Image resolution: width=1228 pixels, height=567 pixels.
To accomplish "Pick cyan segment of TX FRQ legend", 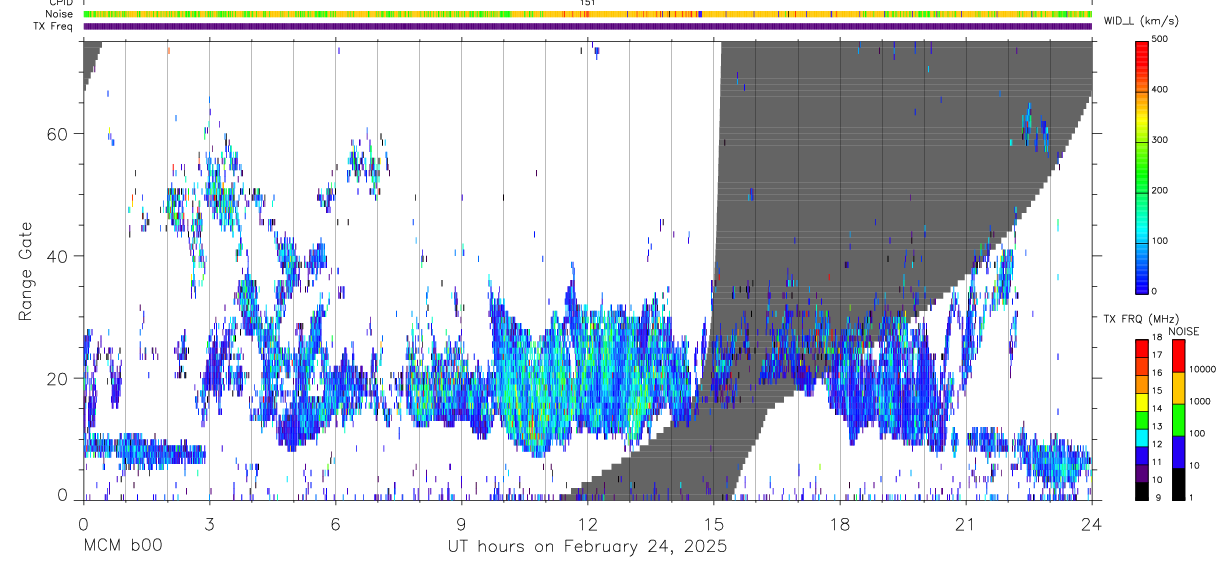I will [1142, 438].
